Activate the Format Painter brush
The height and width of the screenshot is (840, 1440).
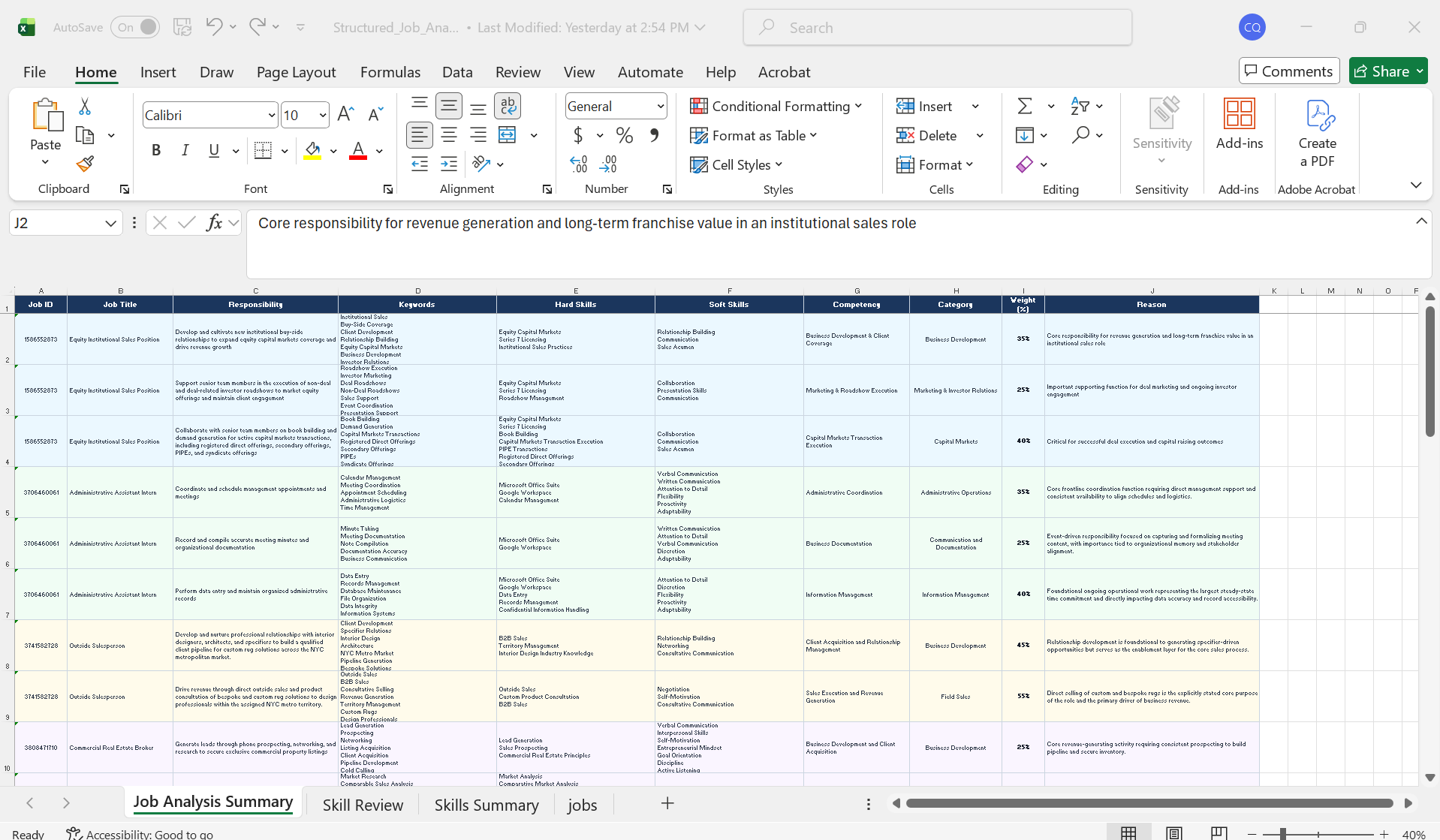click(x=85, y=163)
